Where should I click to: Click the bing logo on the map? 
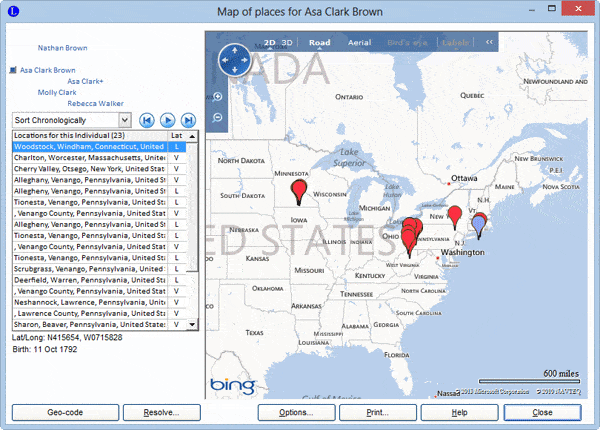[x=232, y=386]
